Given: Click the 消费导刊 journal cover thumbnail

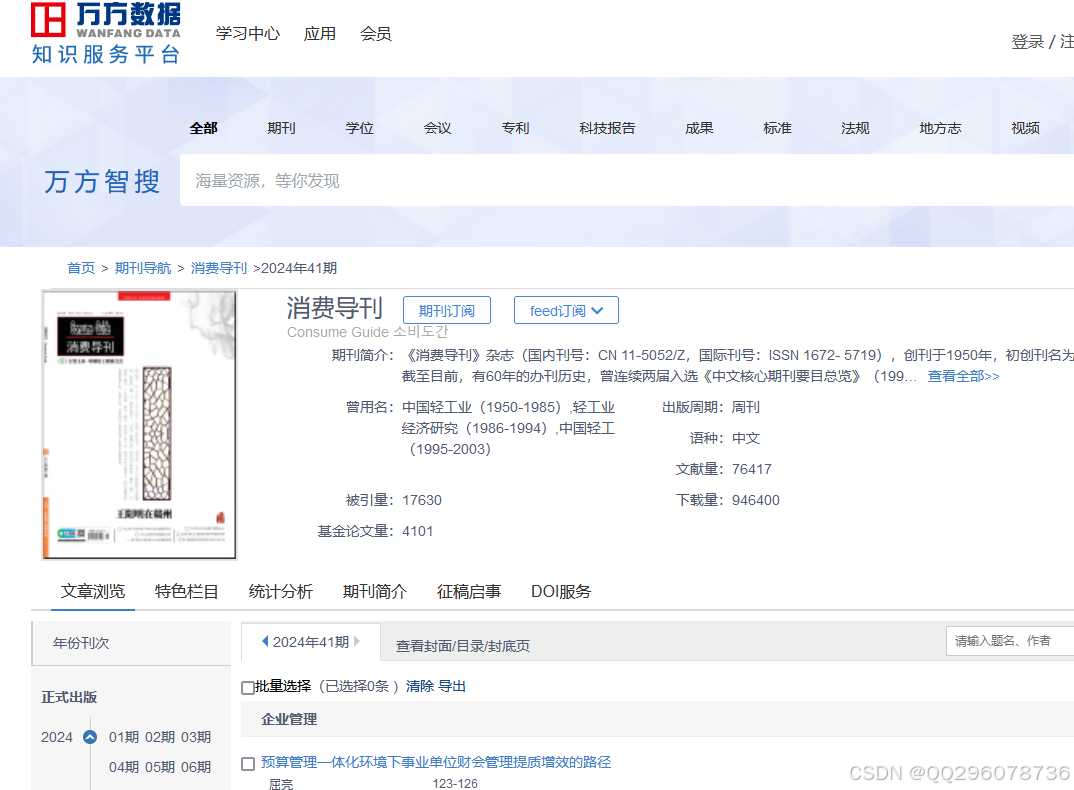Looking at the screenshot, I should [x=139, y=425].
